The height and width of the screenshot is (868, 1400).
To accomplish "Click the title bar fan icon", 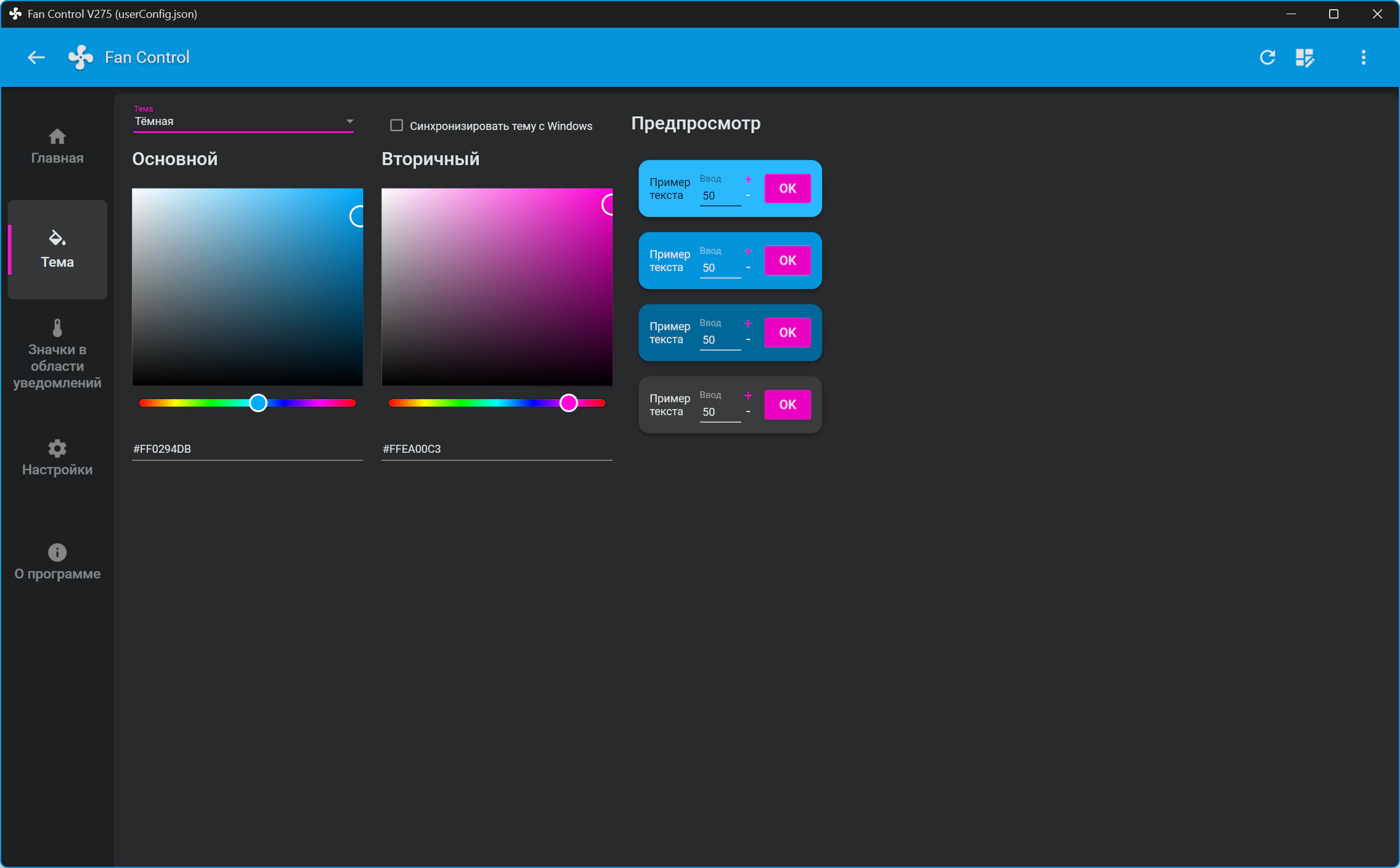I will (x=15, y=14).
